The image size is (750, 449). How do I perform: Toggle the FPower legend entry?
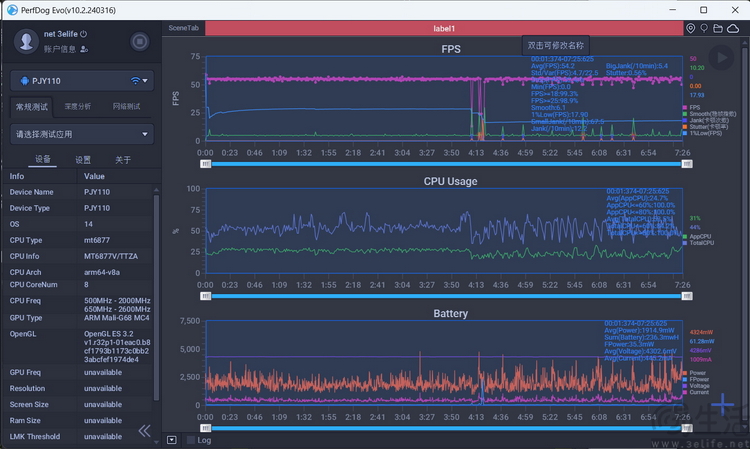click(x=696, y=379)
